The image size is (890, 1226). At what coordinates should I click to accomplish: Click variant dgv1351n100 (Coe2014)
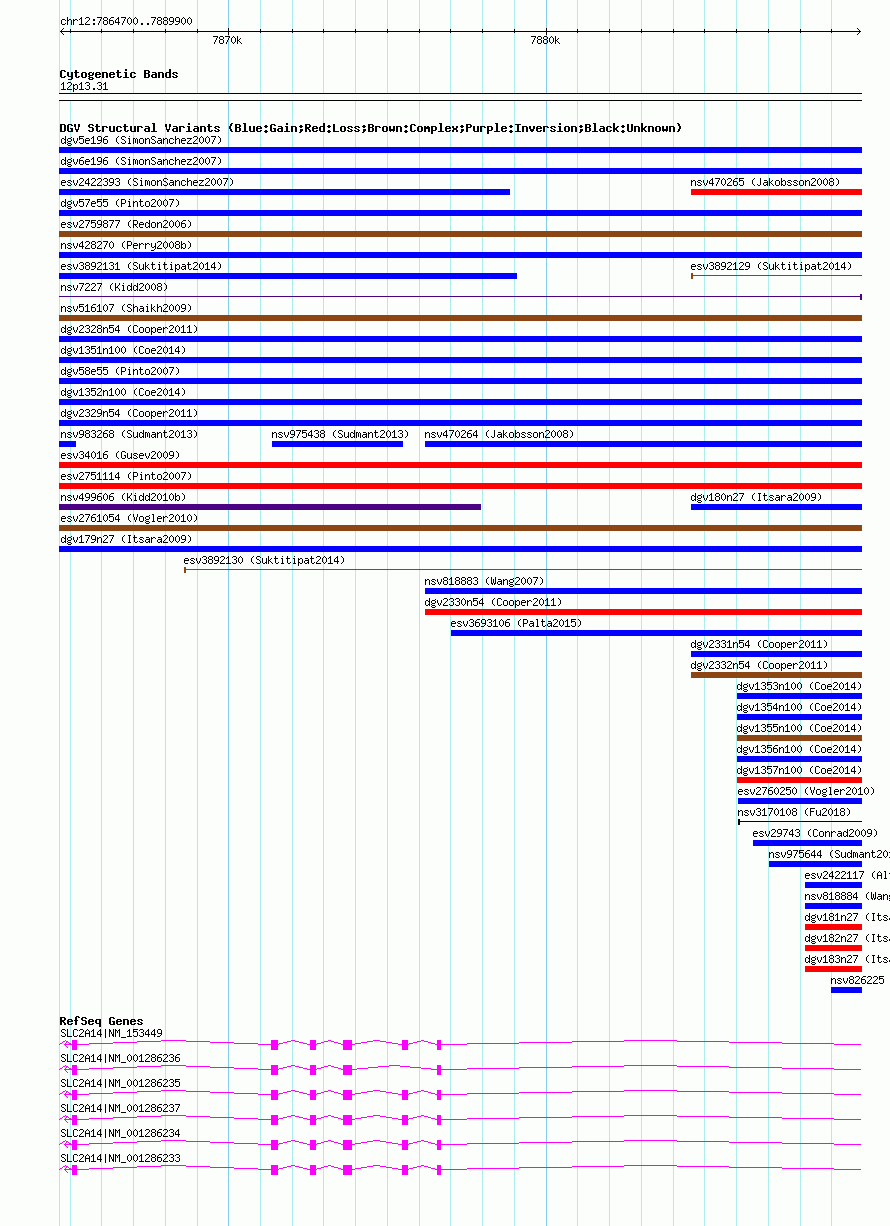[123, 350]
